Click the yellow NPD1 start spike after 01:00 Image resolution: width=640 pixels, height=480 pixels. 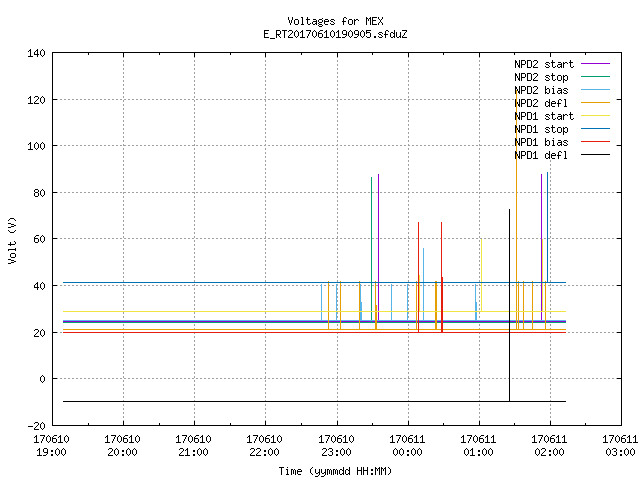pyautogui.click(x=481, y=276)
